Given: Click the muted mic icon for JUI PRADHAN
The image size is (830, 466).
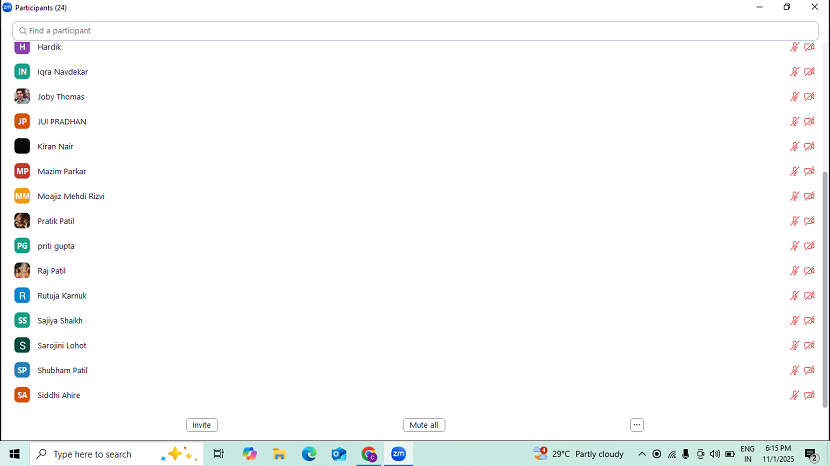Looking at the screenshot, I should (x=795, y=122).
